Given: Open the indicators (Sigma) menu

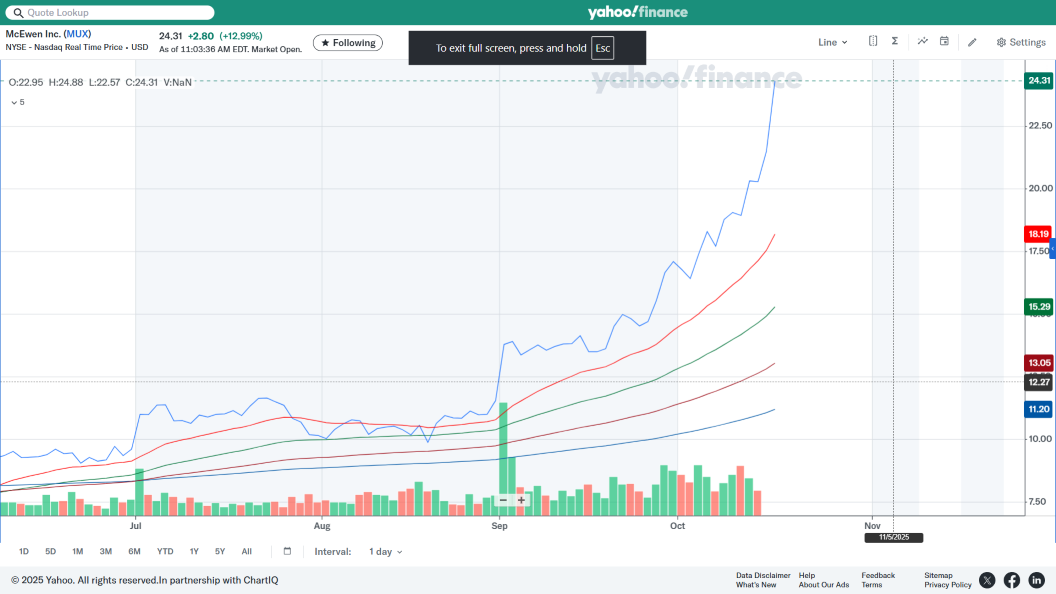Looking at the screenshot, I should pyautogui.click(x=895, y=42).
